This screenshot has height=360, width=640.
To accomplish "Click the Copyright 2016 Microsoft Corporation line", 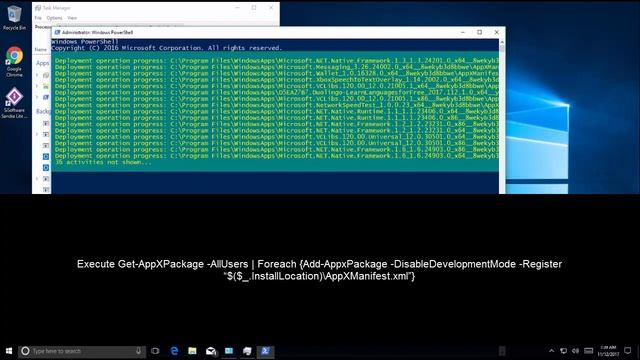I will 167,48.
